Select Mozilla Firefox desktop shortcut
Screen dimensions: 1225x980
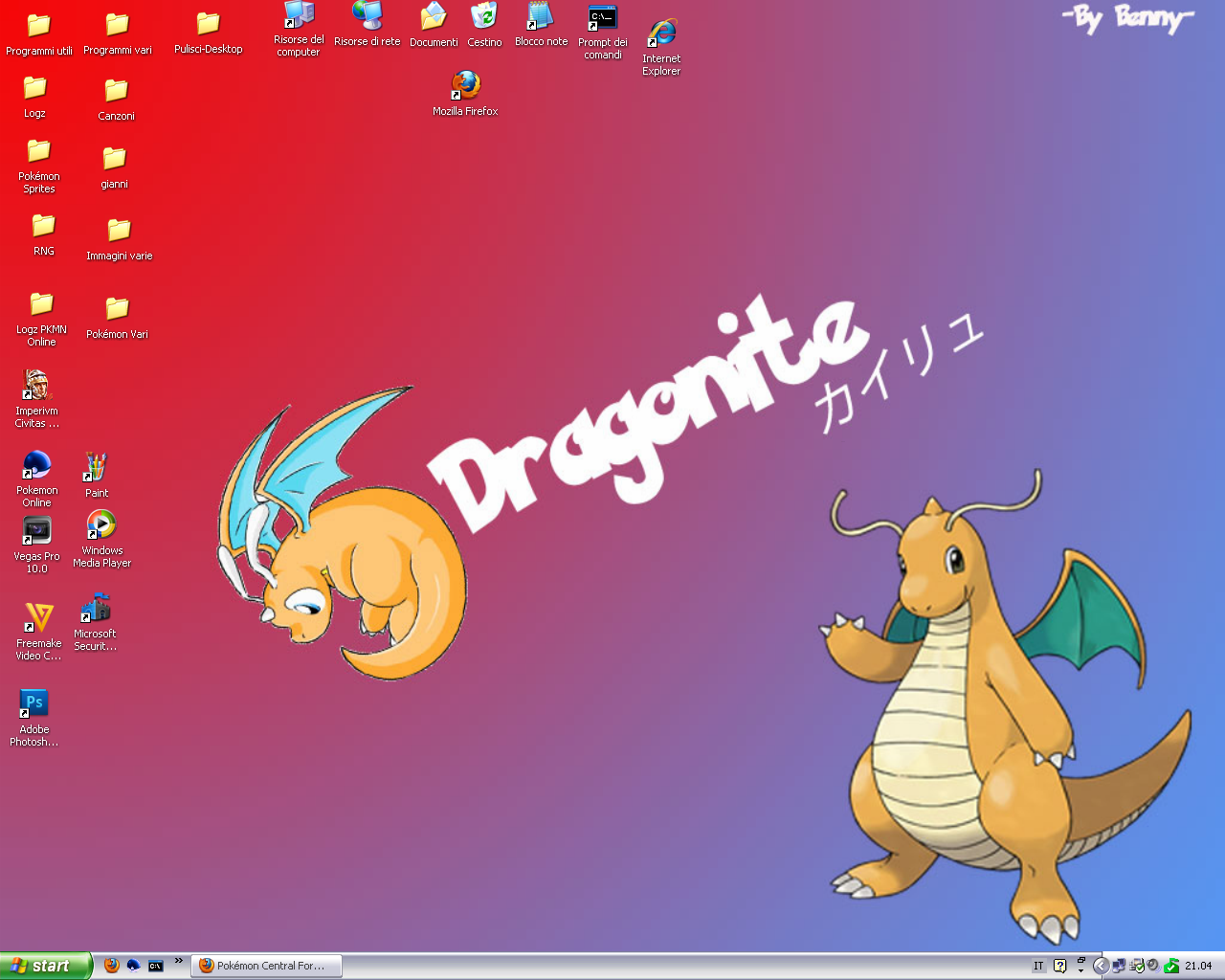(465, 93)
